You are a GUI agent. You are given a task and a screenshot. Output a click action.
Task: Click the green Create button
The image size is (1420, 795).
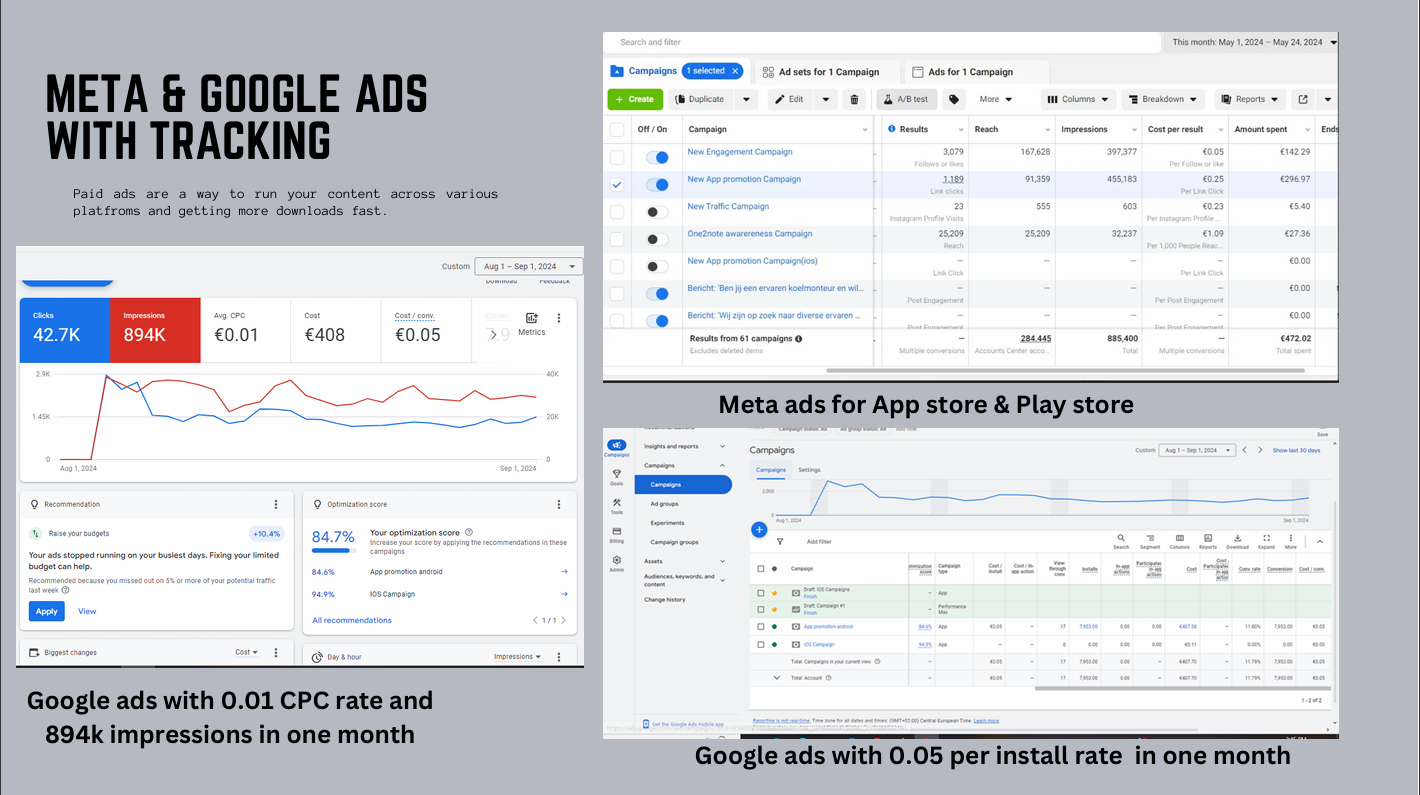[x=635, y=99]
